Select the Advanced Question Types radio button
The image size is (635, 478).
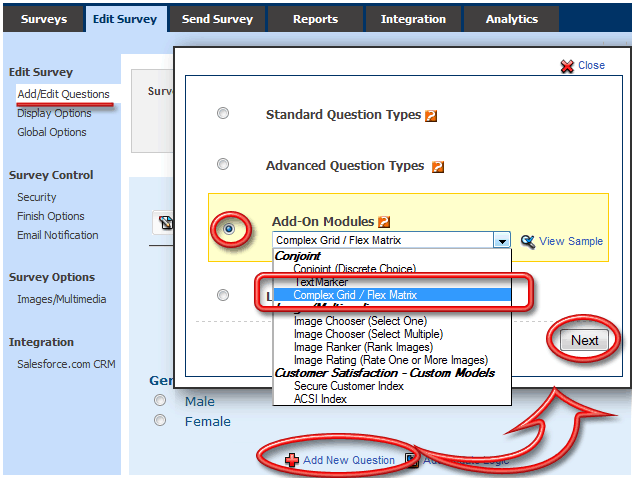pos(223,164)
